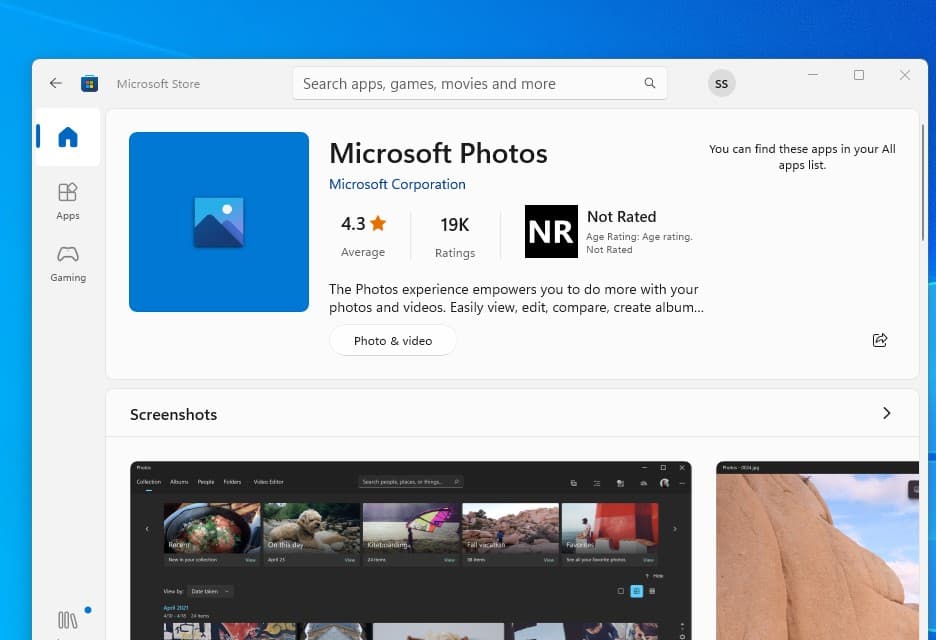Click the Photo & video category pill
The image size is (936, 640).
pyautogui.click(x=393, y=340)
